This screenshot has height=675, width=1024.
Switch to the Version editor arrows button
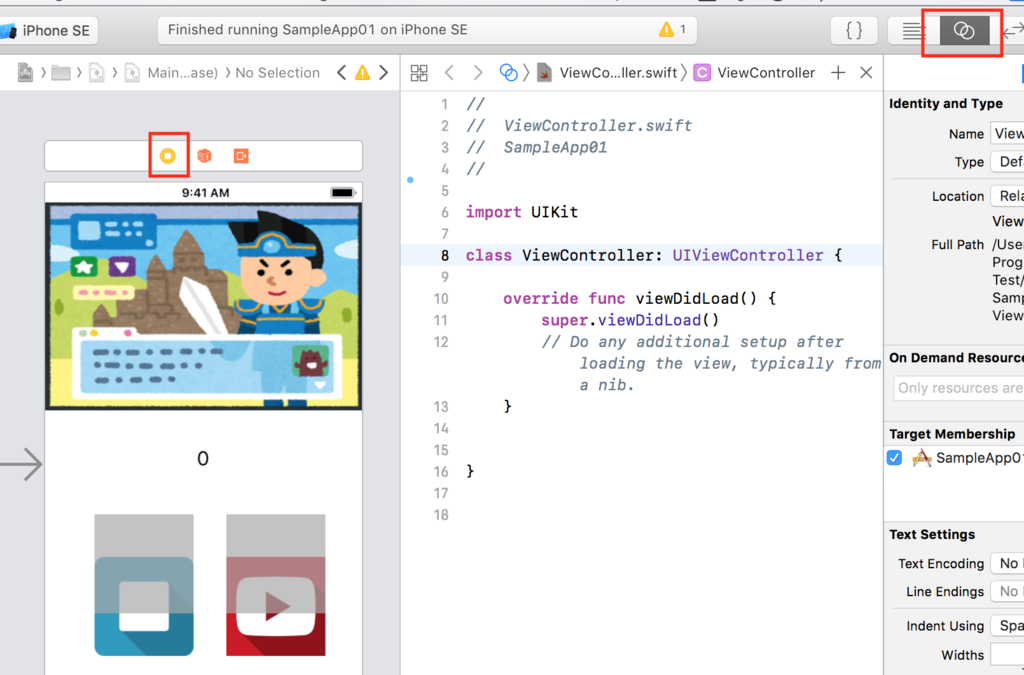coord(1012,31)
